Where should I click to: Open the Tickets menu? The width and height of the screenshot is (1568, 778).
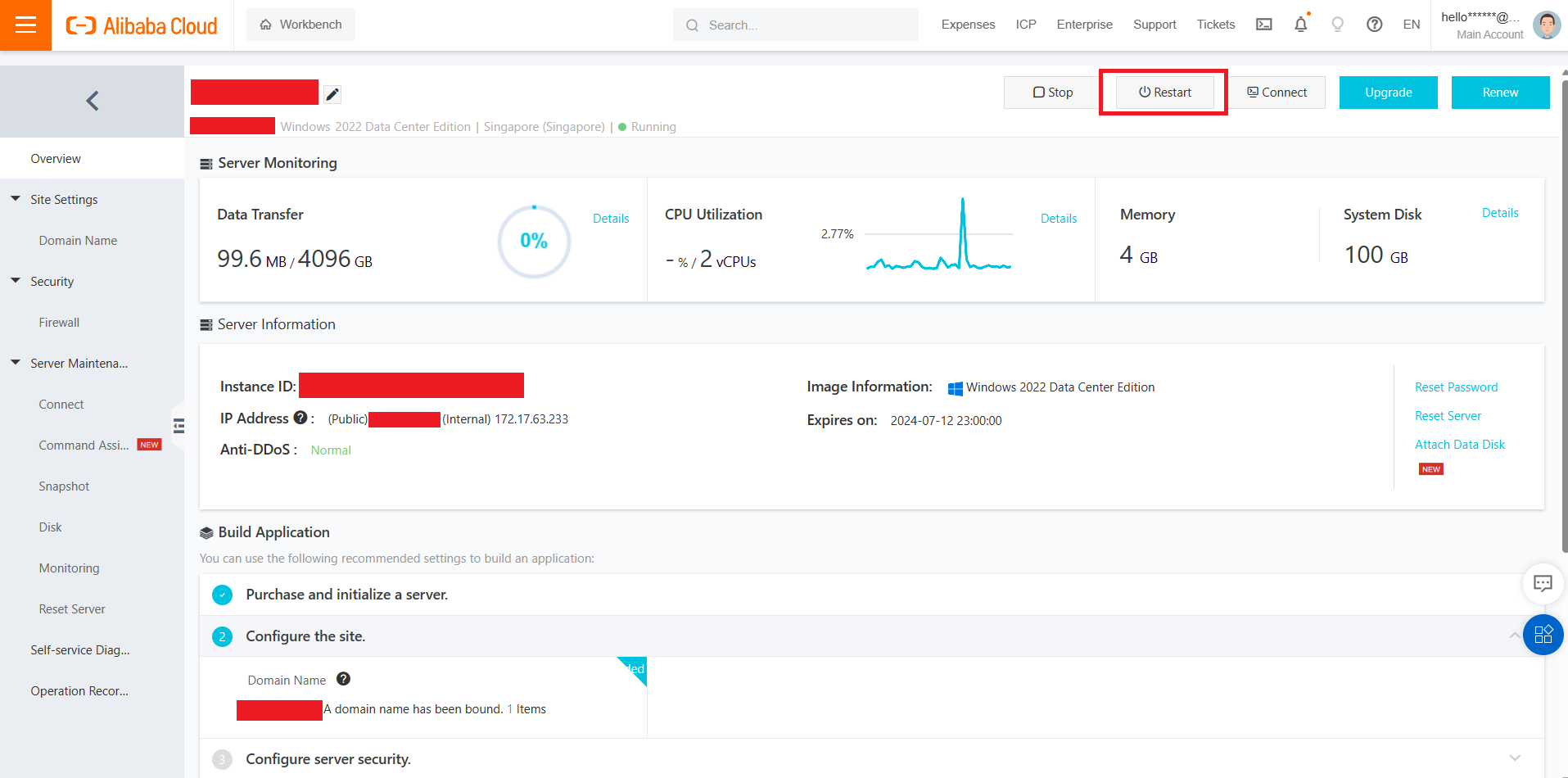(1215, 25)
